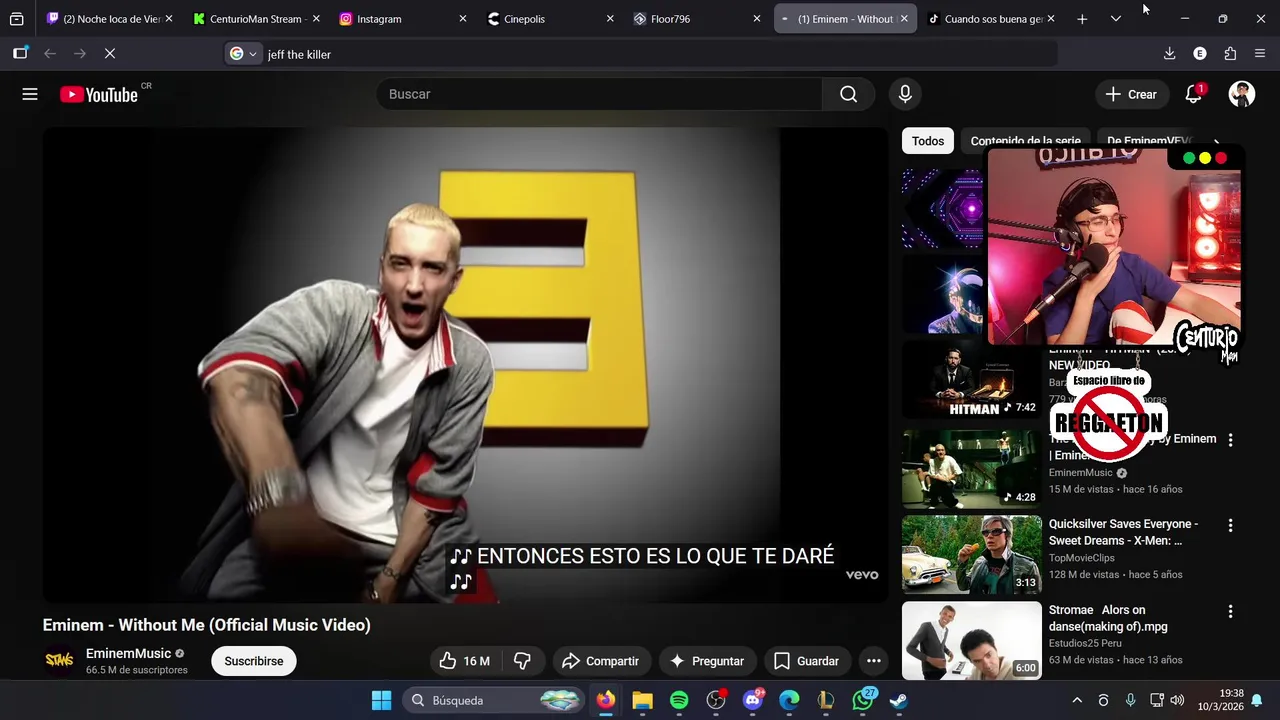The image size is (1280, 720).
Task: Like the video with 16 M thumbs-up
Action: [465, 661]
